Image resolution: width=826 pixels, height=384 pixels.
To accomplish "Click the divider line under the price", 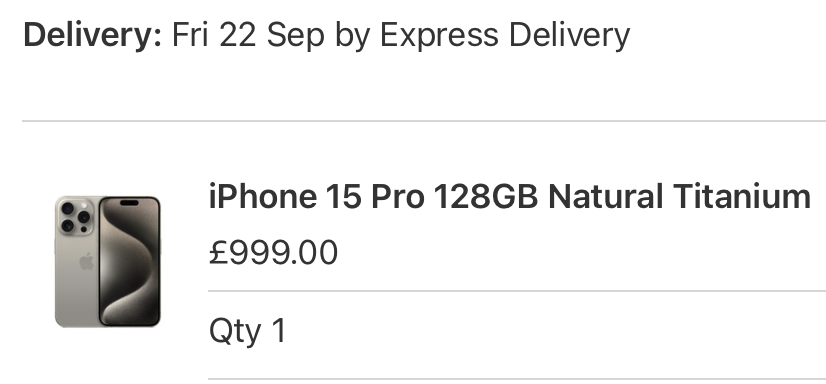I will coord(517,291).
